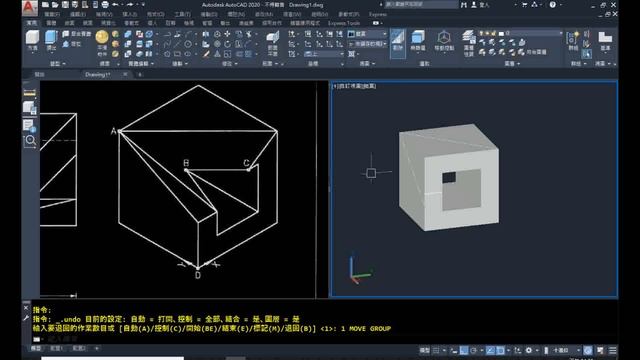Image resolution: width=640 pixels, height=360 pixels.
Task: Click the wrench customize icon beside command line
Action: click(x=26, y=318)
